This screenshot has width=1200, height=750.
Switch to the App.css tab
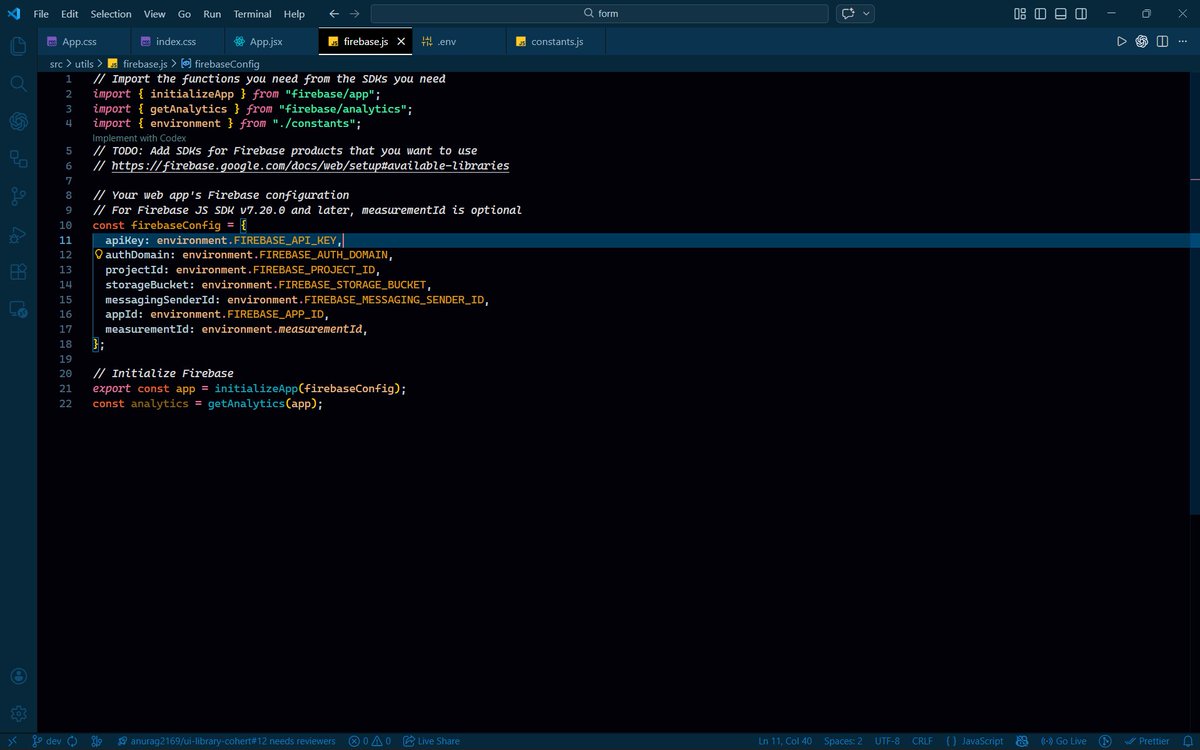84,41
